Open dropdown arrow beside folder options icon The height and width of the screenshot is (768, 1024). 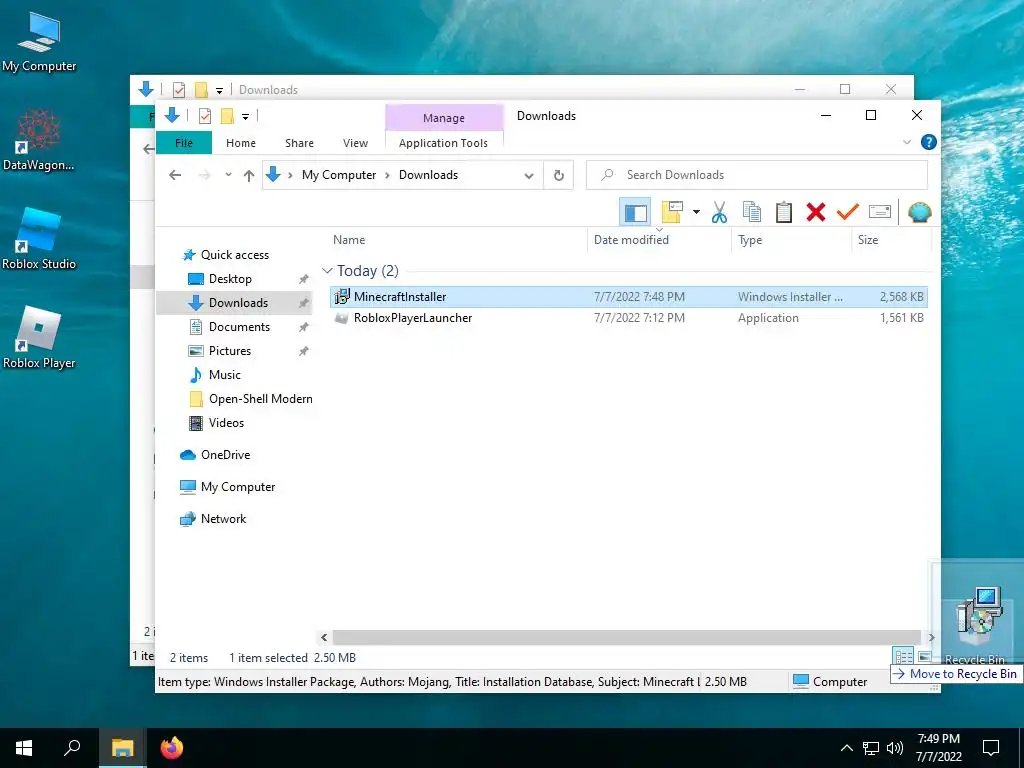696,212
